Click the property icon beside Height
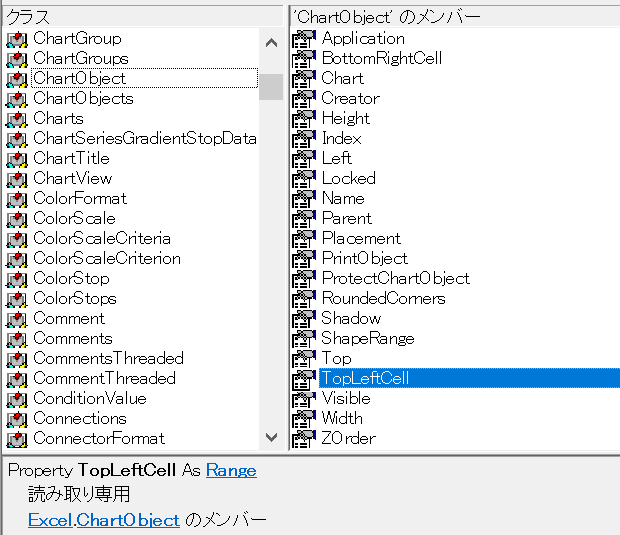The width and height of the screenshot is (620, 535). 304,119
